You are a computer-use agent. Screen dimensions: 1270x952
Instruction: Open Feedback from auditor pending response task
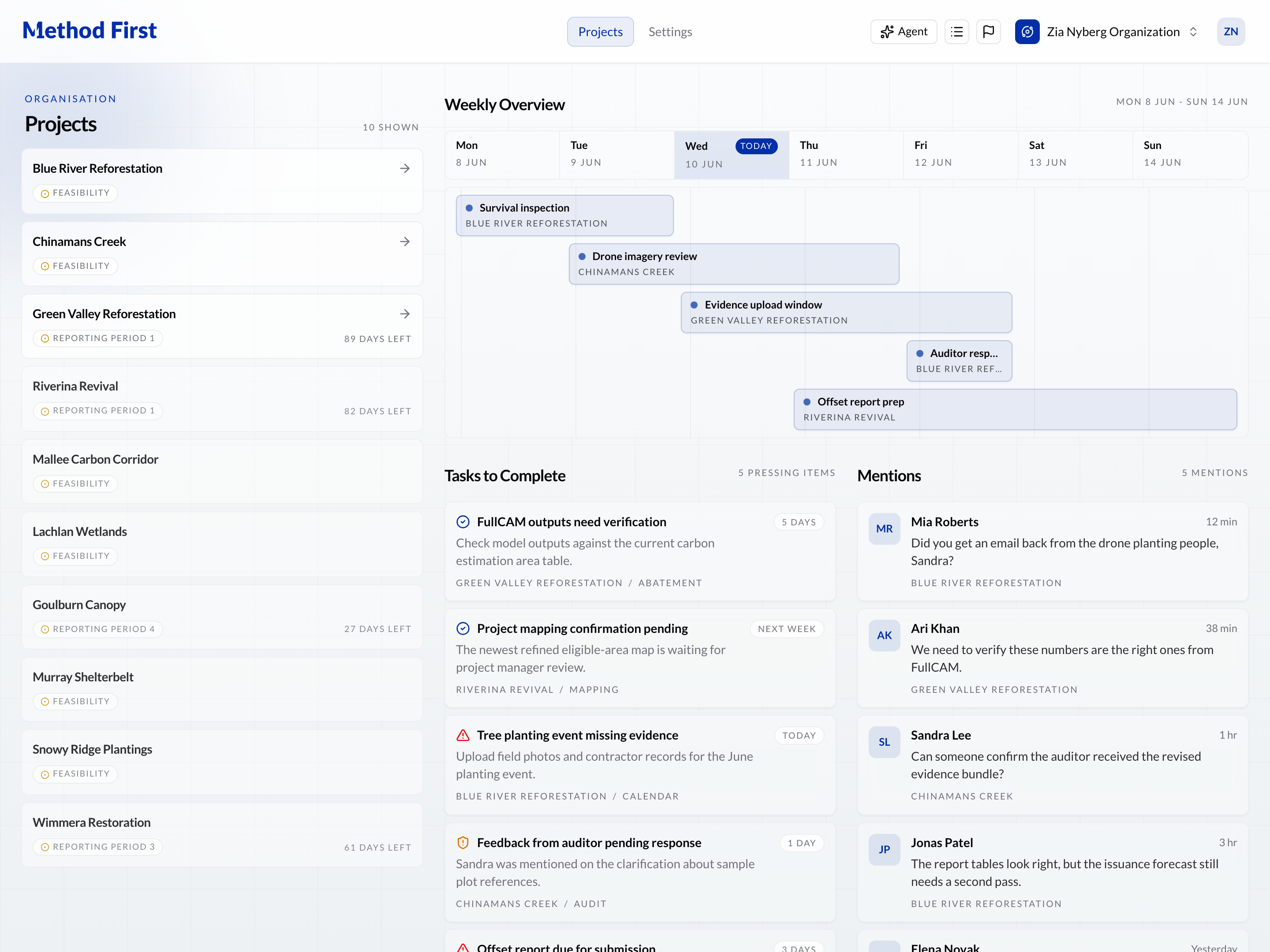[x=639, y=872]
